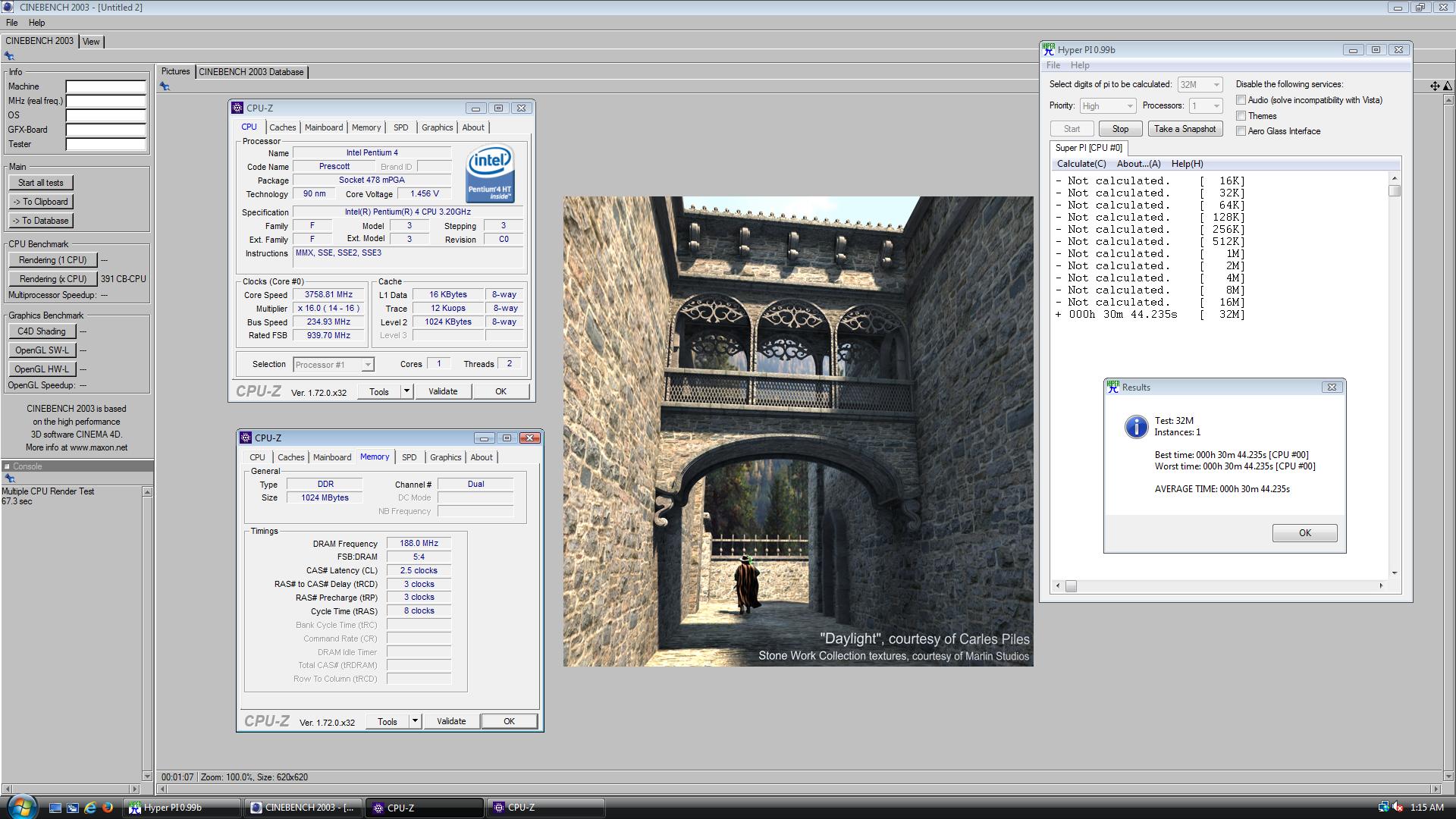Open the Processor #1 selection dropdown
Screen dimensions: 1456x819
tap(333, 365)
